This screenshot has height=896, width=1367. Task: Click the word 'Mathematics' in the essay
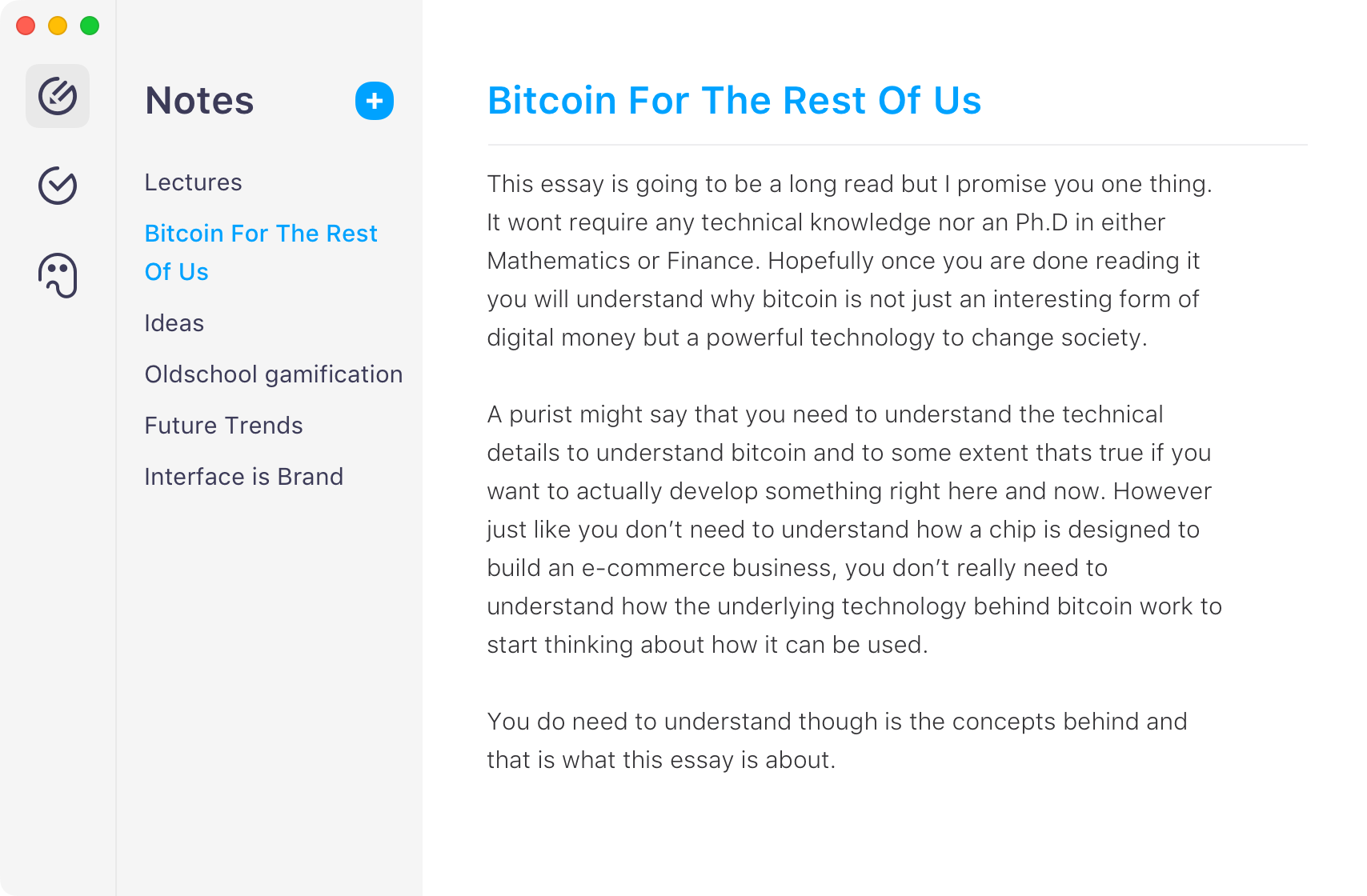[559, 261]
